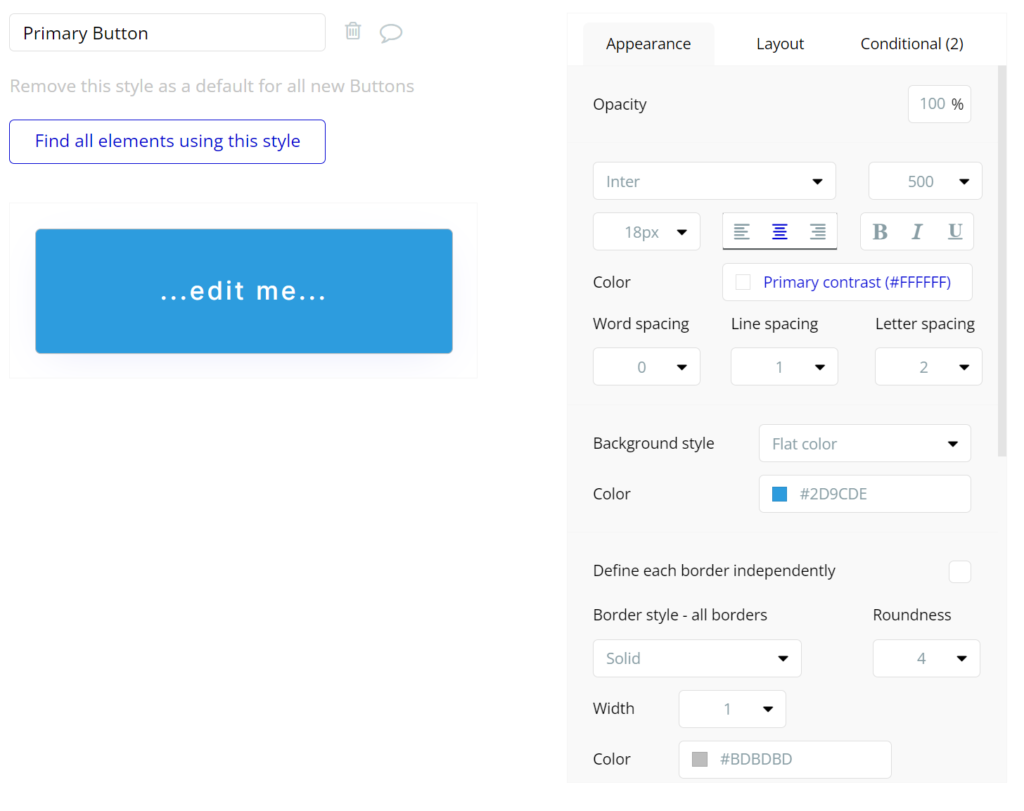Switch to the Conditional (2) tab
The width and height of the screenshot is (1024, 811).
point(912,44)
